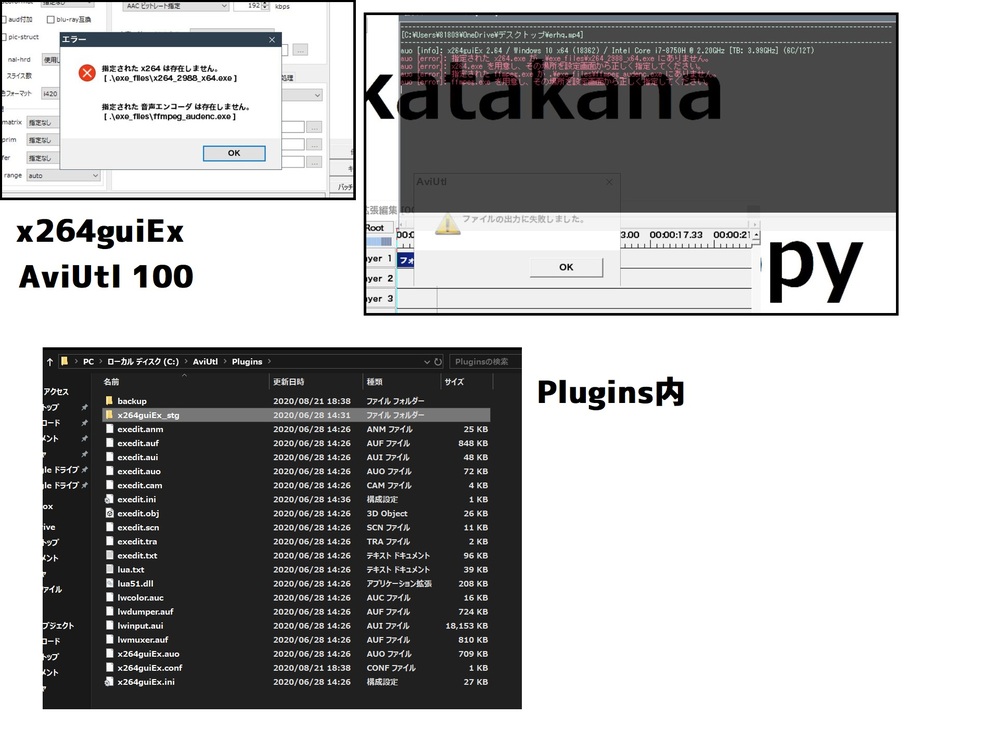999x729 pixels.
Task: Close the エラー dialog with X
Action: [271, 39]
